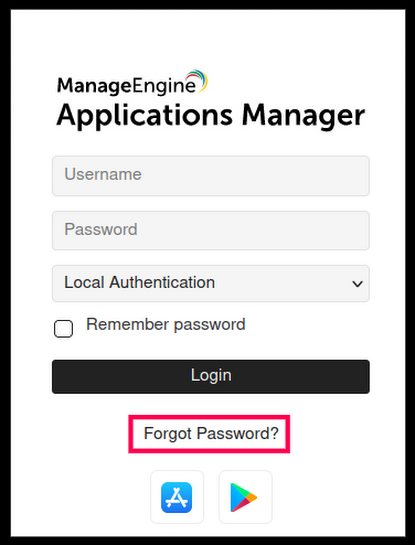Viewport: 415px width, 545px height.
Task: Open the Apple App Store download icon
Action: (x=177, y=497)
